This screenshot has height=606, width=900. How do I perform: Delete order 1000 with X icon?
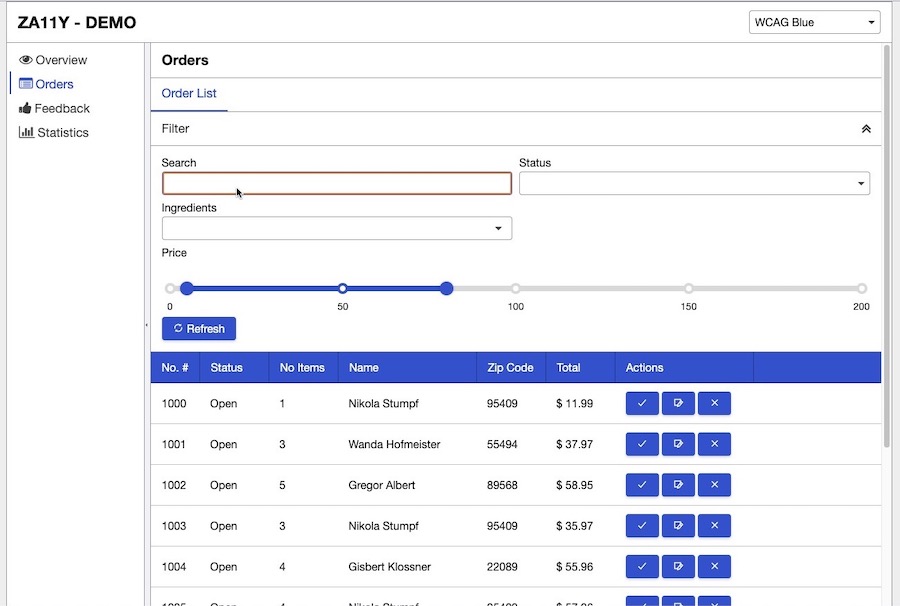tap(714, 403)
